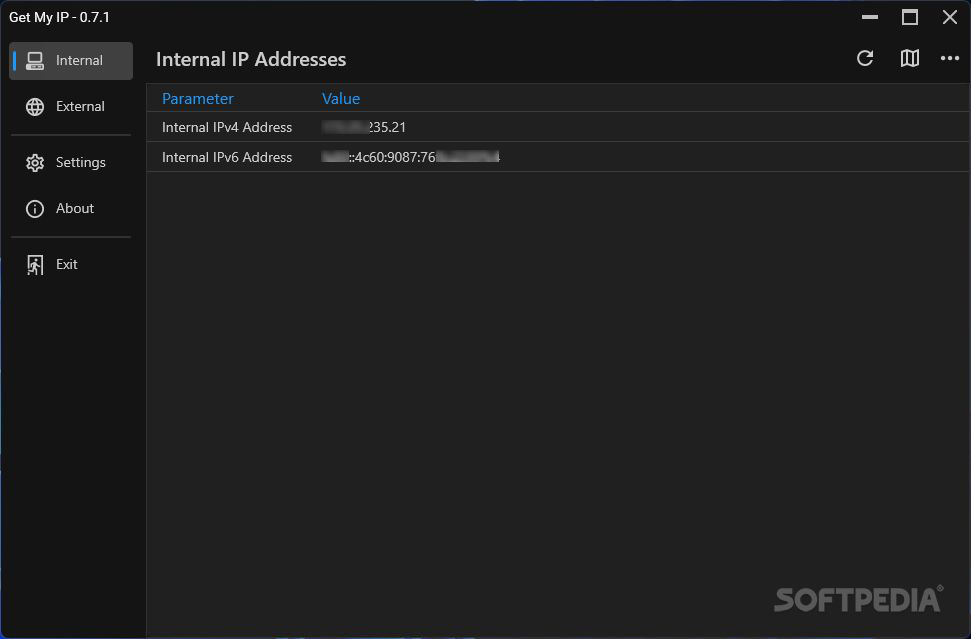Open the map view icon
This screenshot has width=971, height=639.
(x=910, y=58)
